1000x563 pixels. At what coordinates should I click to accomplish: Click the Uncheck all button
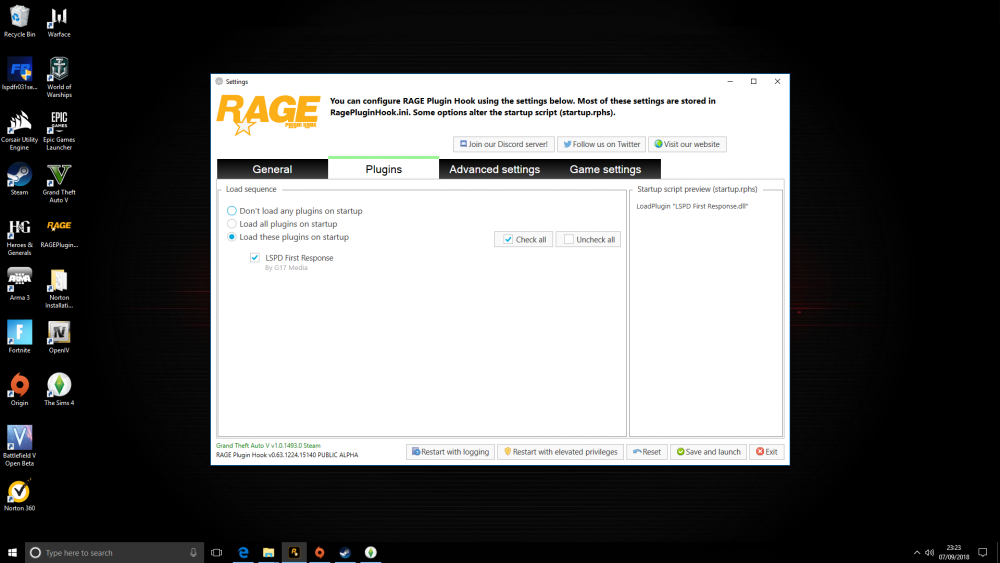click(588, 239)
